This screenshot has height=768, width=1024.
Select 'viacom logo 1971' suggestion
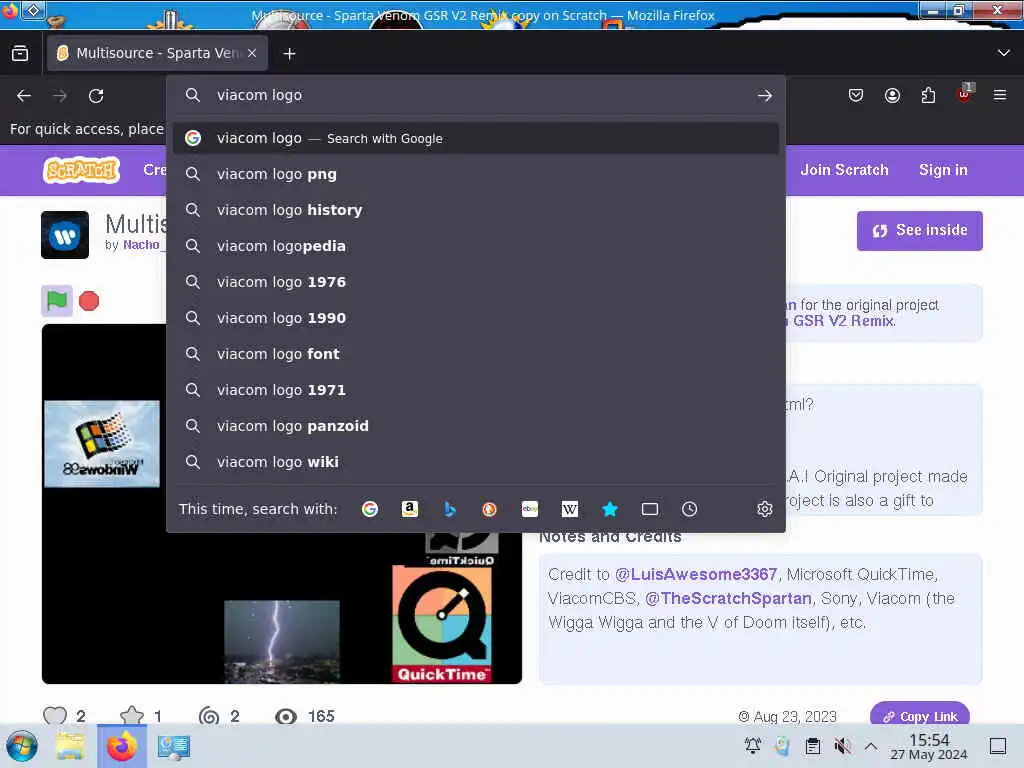coord(475,390)
